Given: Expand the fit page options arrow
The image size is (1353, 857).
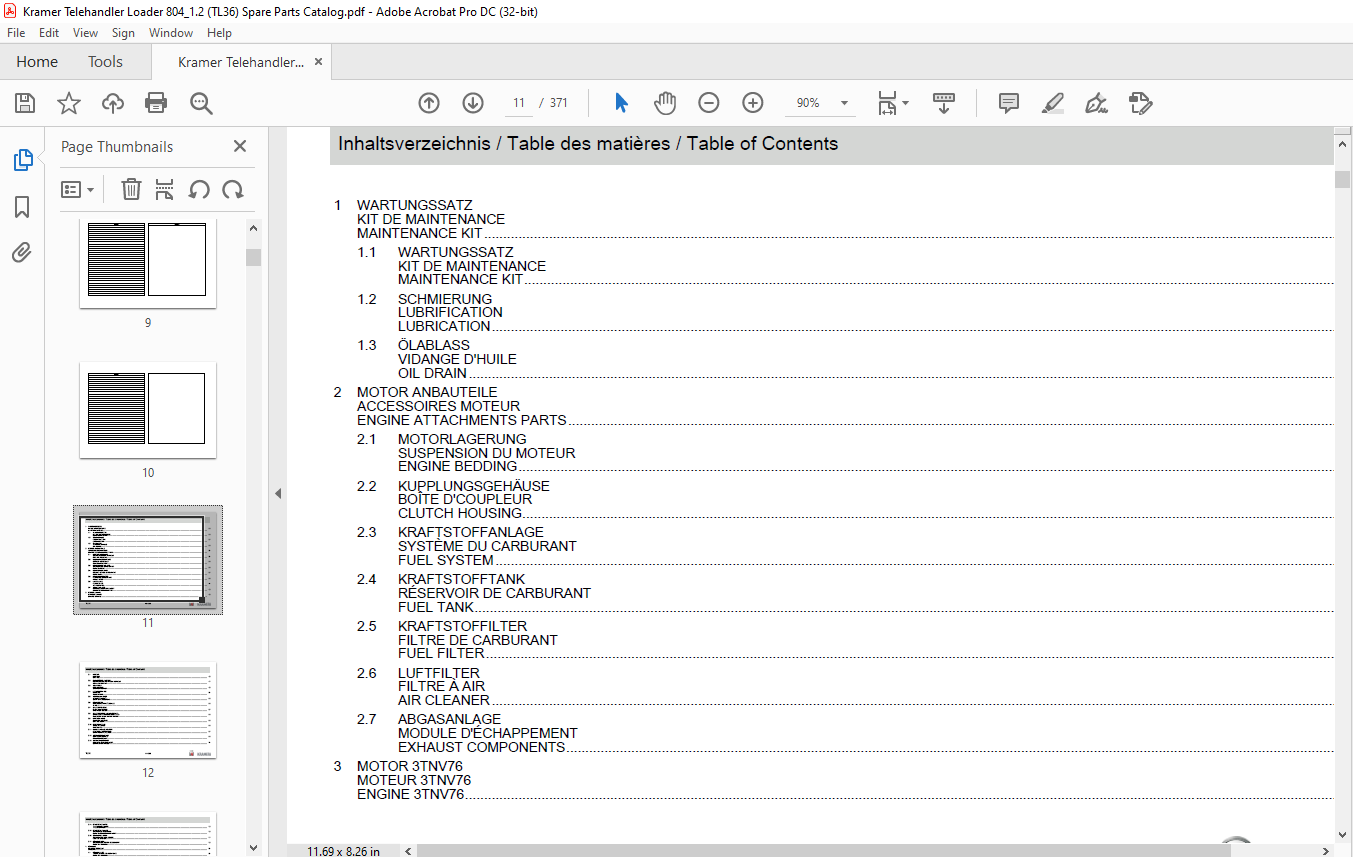Looking at the screenshot, I should 906,103.
